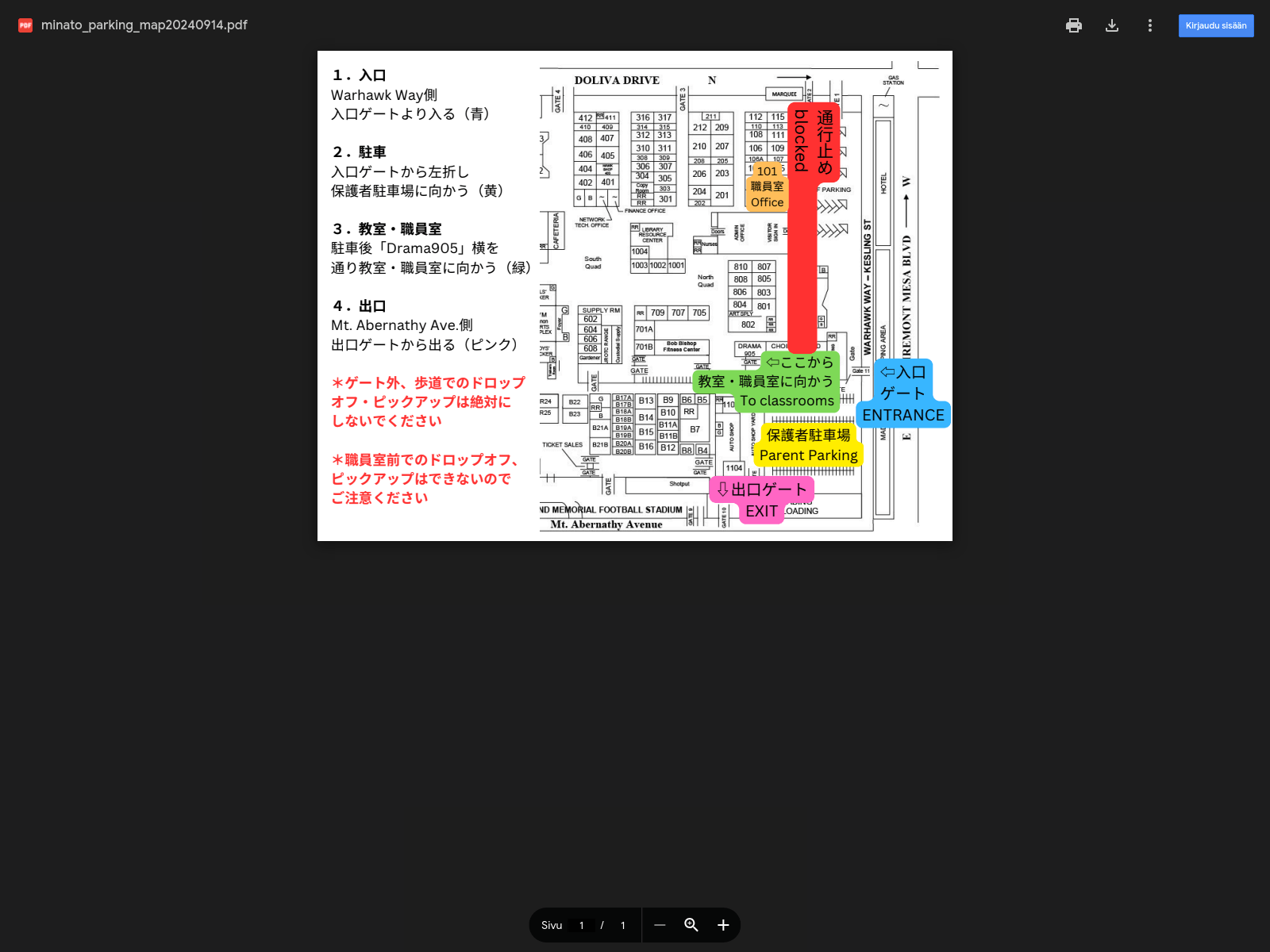Click the Bob Bishop Fitness Center label
Screen dimensions: 1270x952
[x=682, y=347]
